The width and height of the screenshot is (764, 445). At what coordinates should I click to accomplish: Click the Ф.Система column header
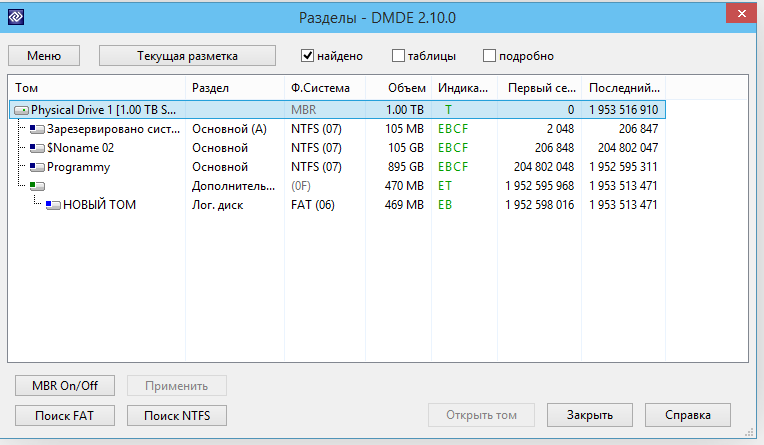pyautogui.click(x=325, y=88)
